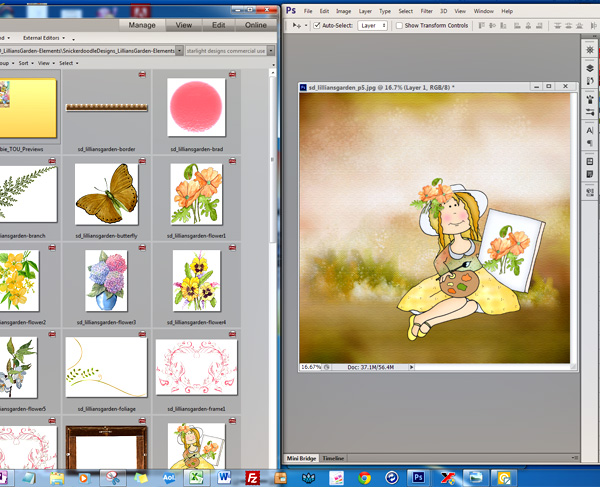This screenshot has height=487, width=600.
Task: Open Google Chrome from the taskbar
Action: click(x=364, y=478)
